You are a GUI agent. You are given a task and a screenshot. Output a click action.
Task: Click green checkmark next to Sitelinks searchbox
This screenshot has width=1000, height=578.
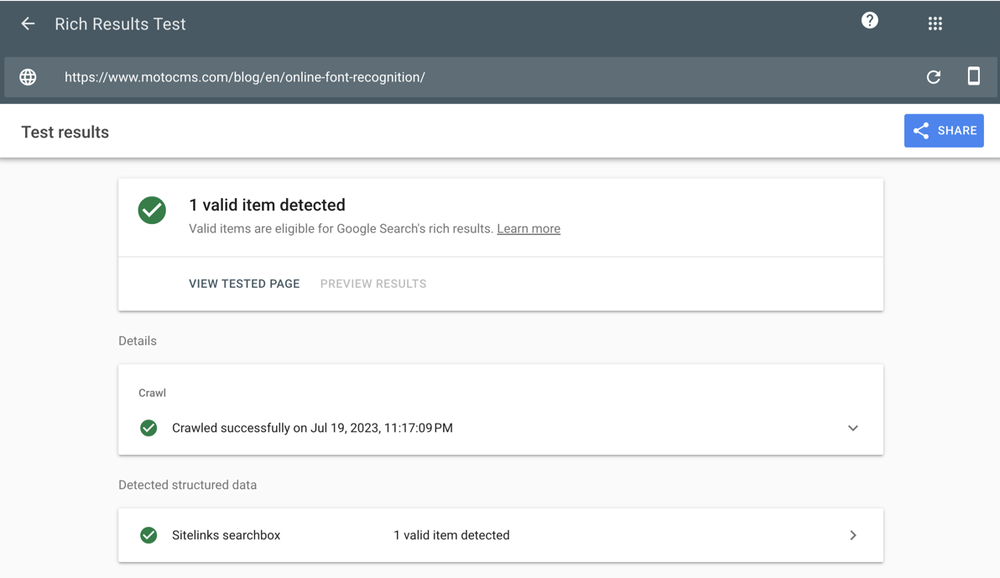pyautogui.click(x=149, y=535)
